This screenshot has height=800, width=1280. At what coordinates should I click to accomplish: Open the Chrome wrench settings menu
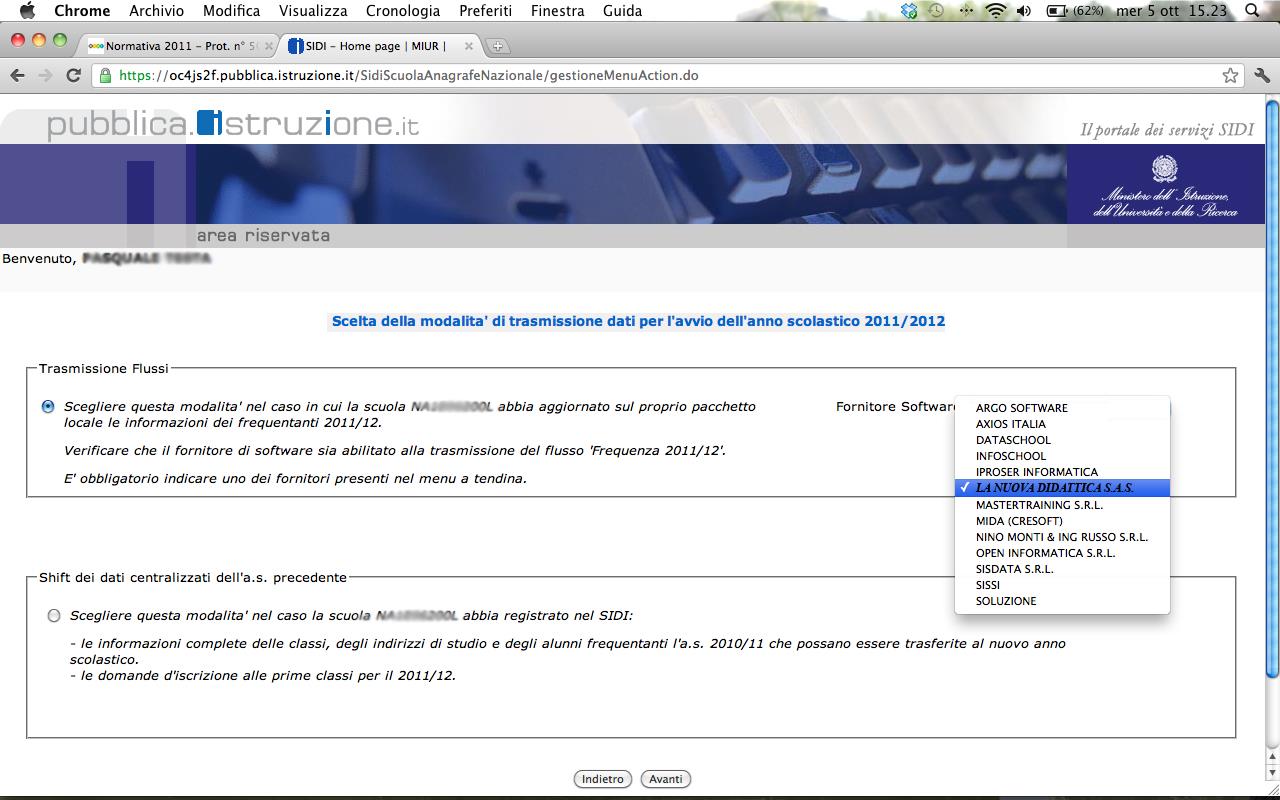click(x=1262, y=75)
